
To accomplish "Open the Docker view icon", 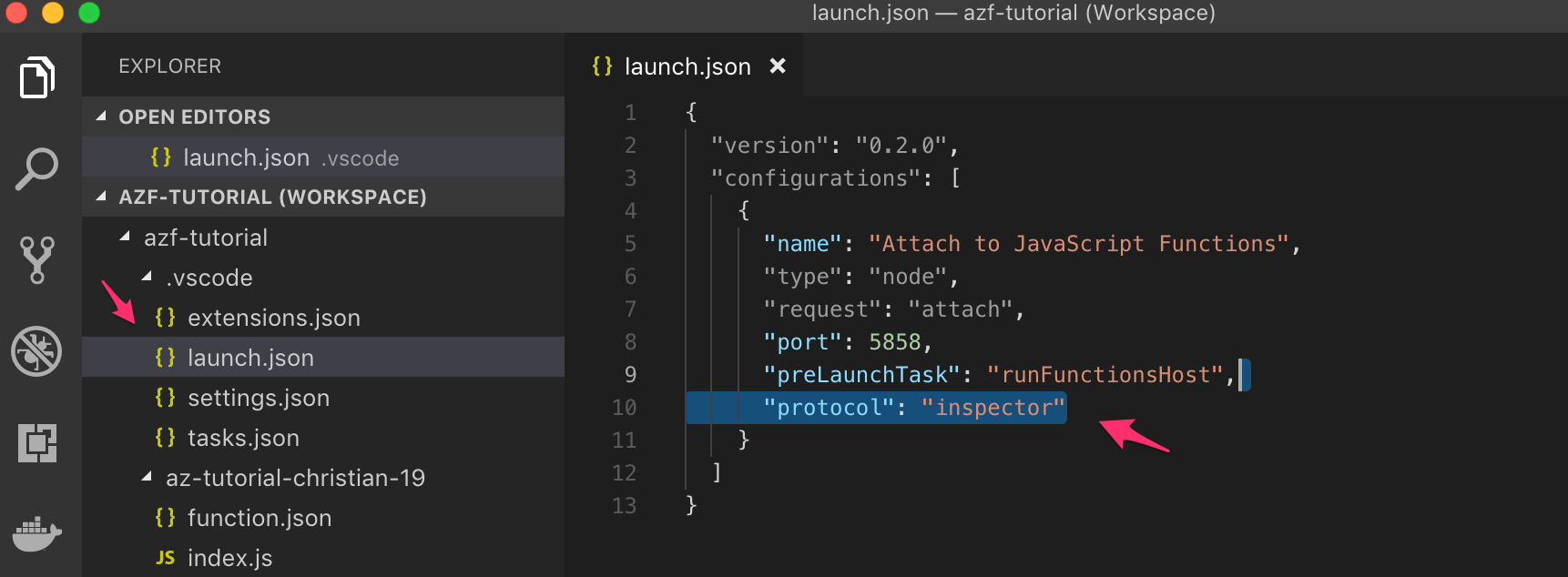I will click(x=37, y=533).
